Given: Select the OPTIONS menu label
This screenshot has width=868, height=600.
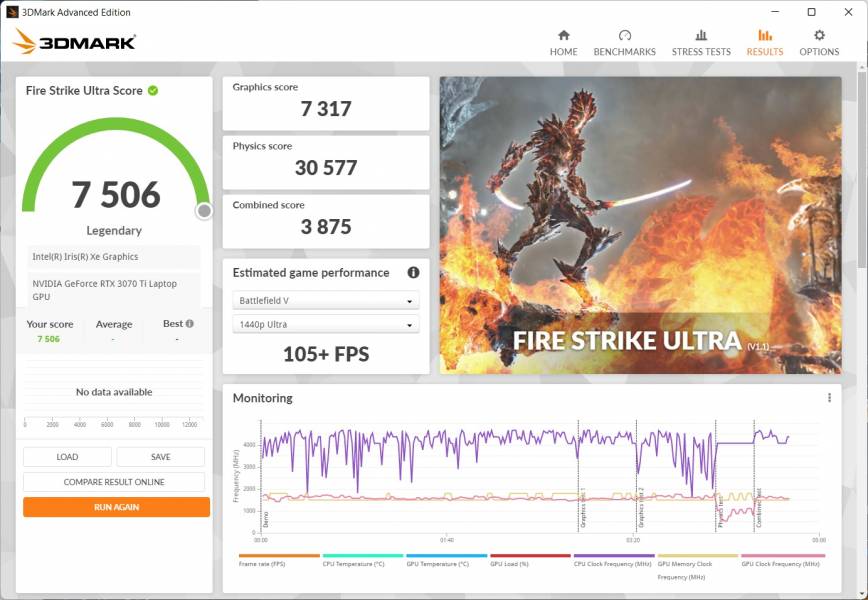Looking at the screenshot, I should point(819,51).
